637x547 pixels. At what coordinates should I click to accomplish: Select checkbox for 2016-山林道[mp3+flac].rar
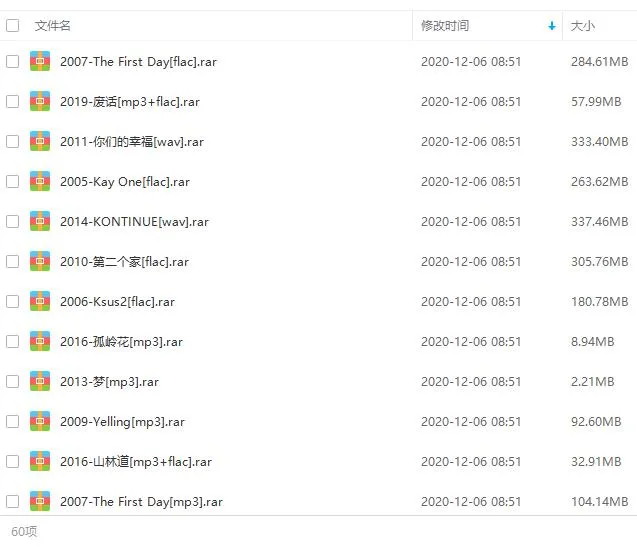[x=13, y=461]
